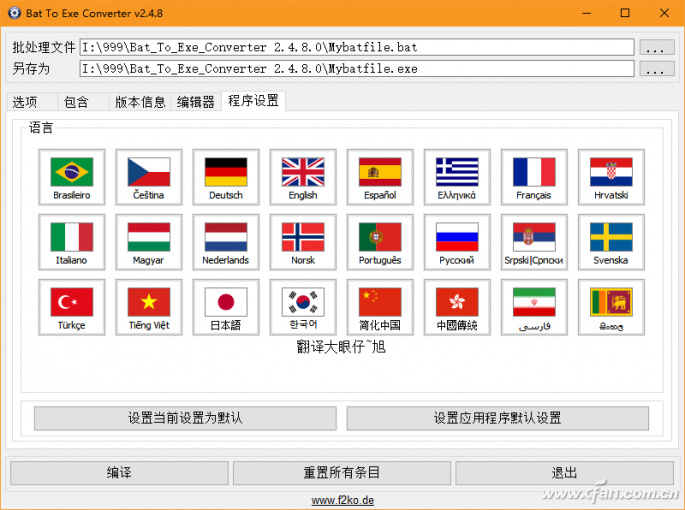Click 设置当前设置为默认 button
The height and width of the screenshot is (510, 685).
185,418
